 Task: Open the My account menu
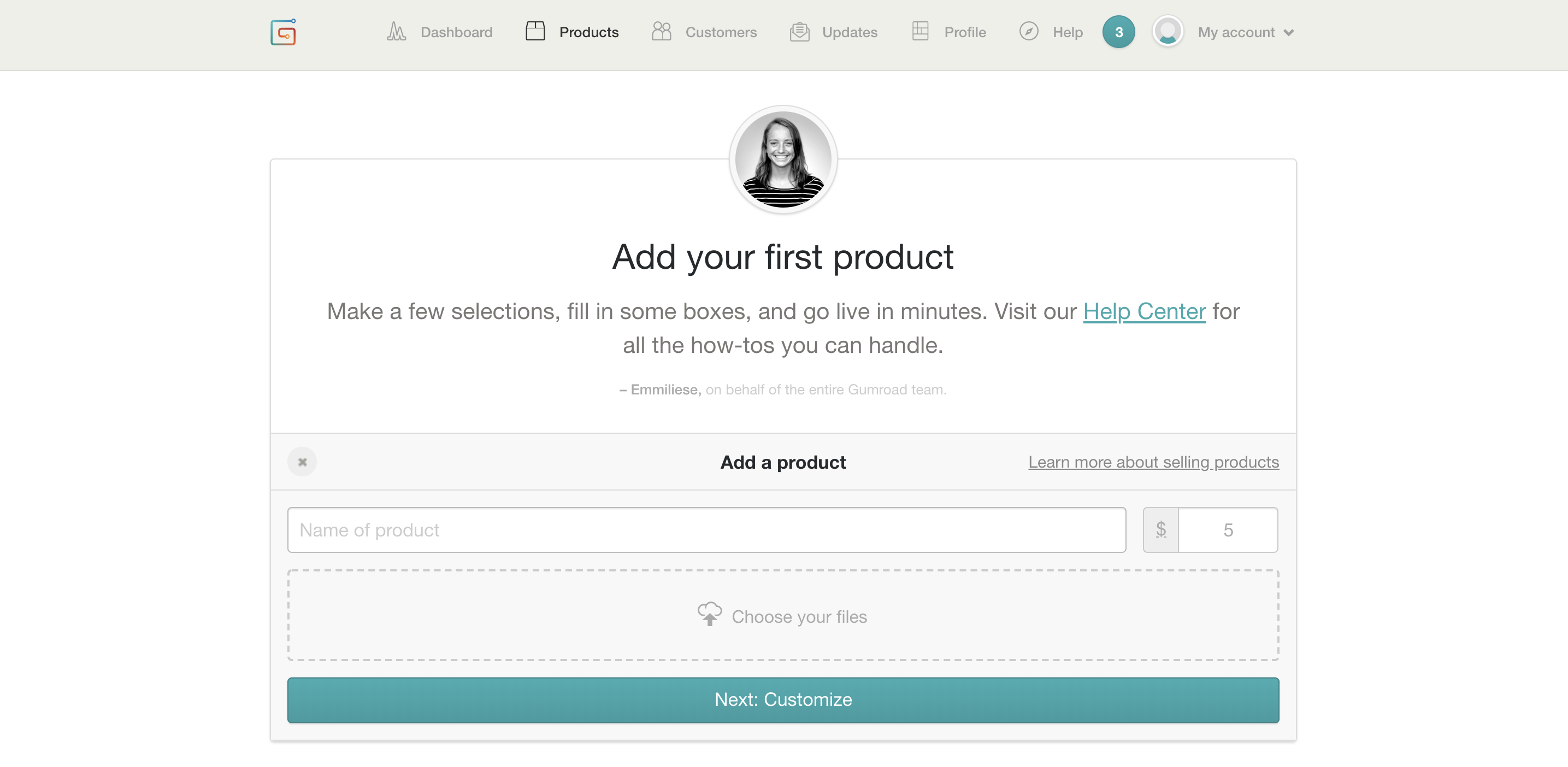1236,32
